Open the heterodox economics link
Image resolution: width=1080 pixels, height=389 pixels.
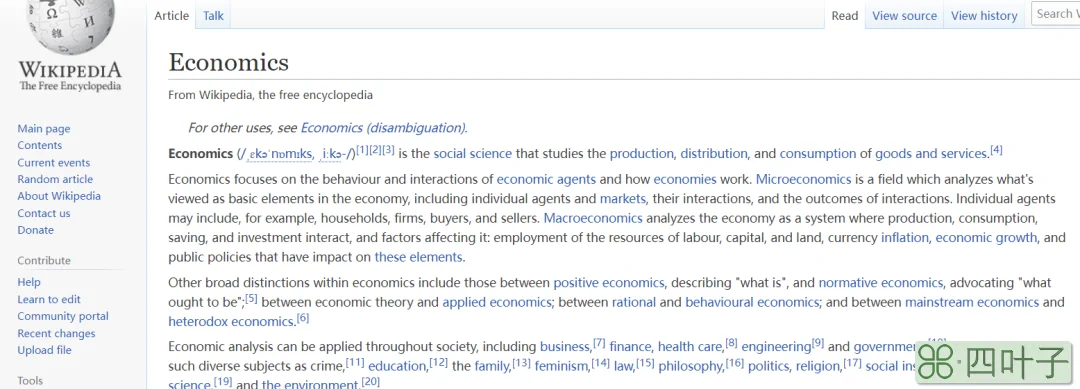pyautogui.click(x=231, y=322)
